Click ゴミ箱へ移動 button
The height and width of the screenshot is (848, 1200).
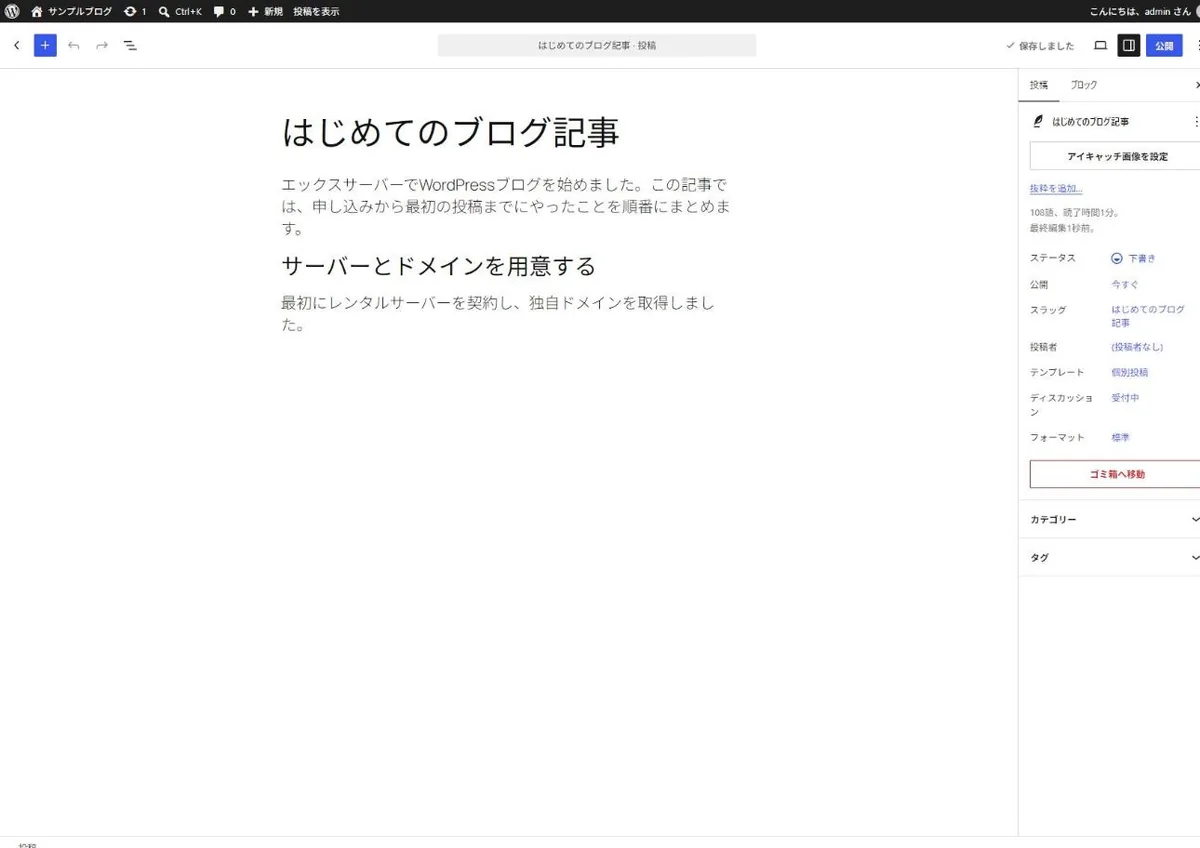pyautogui.click(x=1116, y=474)
